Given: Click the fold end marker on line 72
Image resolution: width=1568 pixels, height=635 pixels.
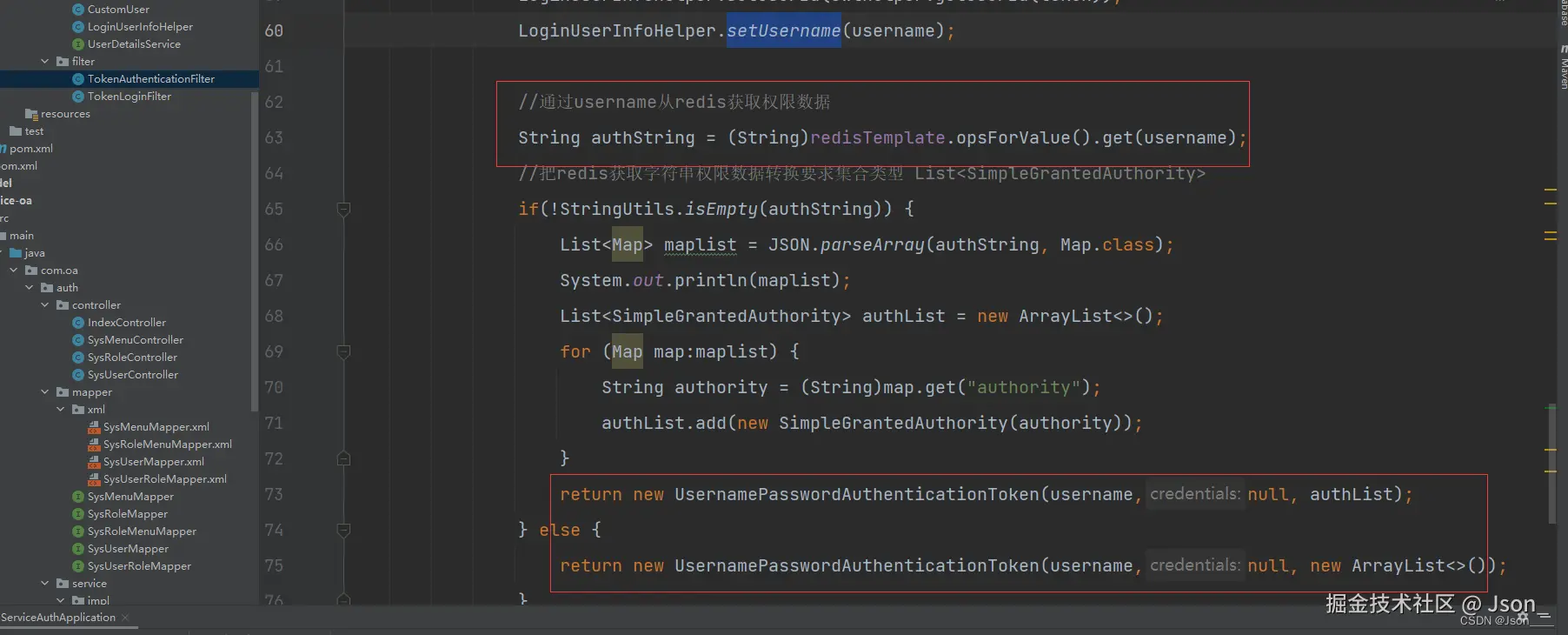Looking at the screenshot, I should tap(343, 458).
